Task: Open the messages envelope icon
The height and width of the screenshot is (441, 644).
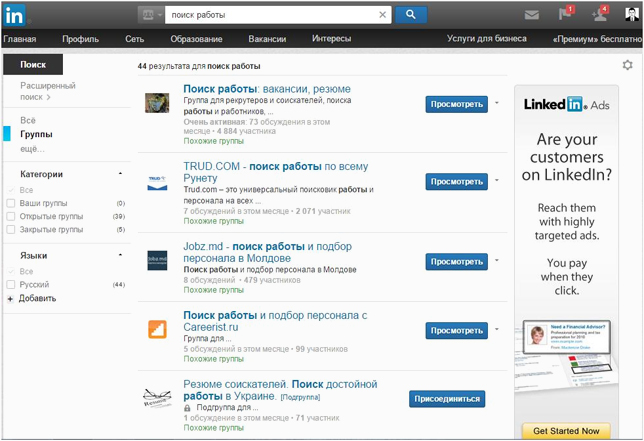Action: coord(531,15)
